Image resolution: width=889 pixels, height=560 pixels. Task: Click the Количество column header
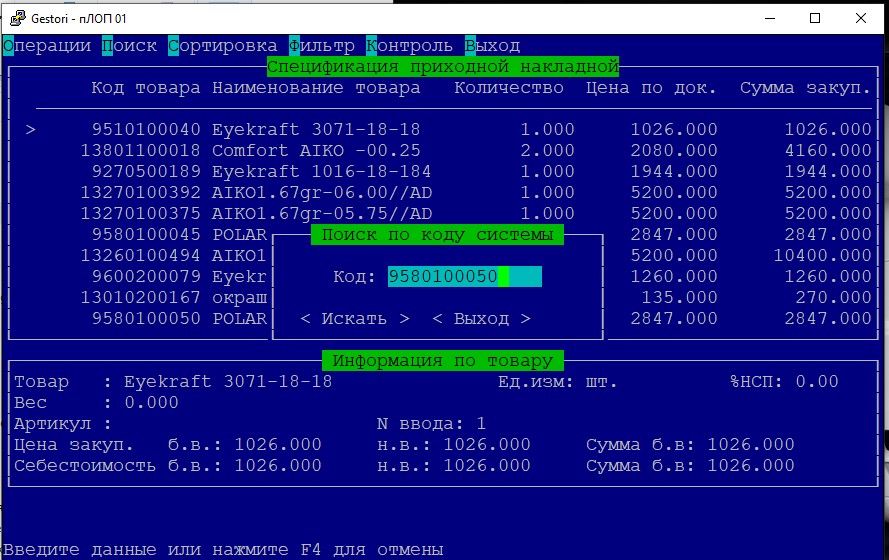click(x=509, y=88)
